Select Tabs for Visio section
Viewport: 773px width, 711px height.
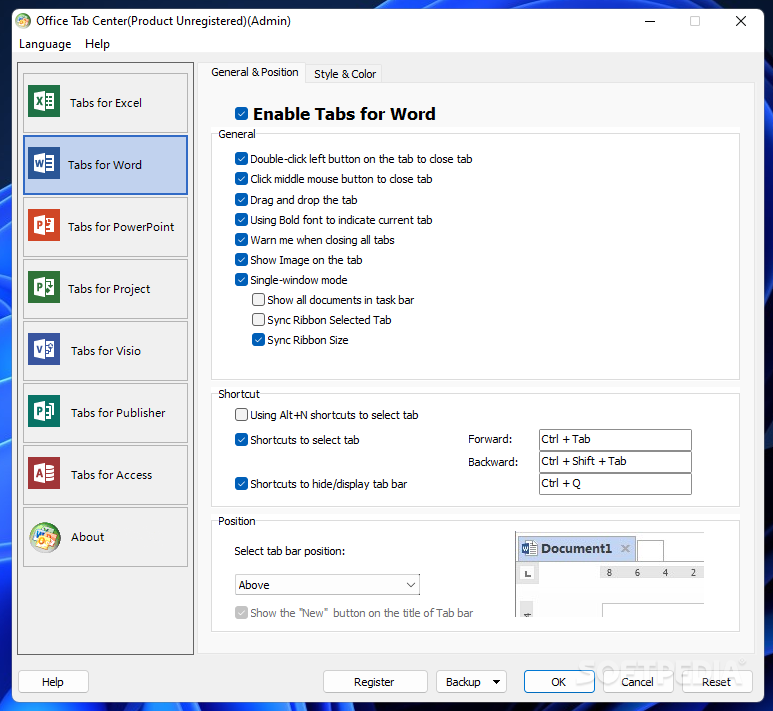pyautogui.click(x=105, y=351)
